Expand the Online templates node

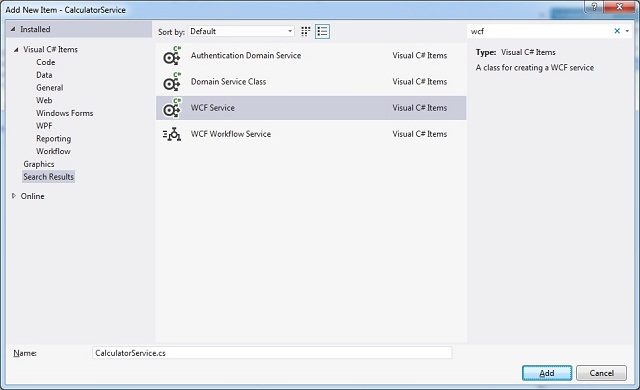(x=14, y=196)
